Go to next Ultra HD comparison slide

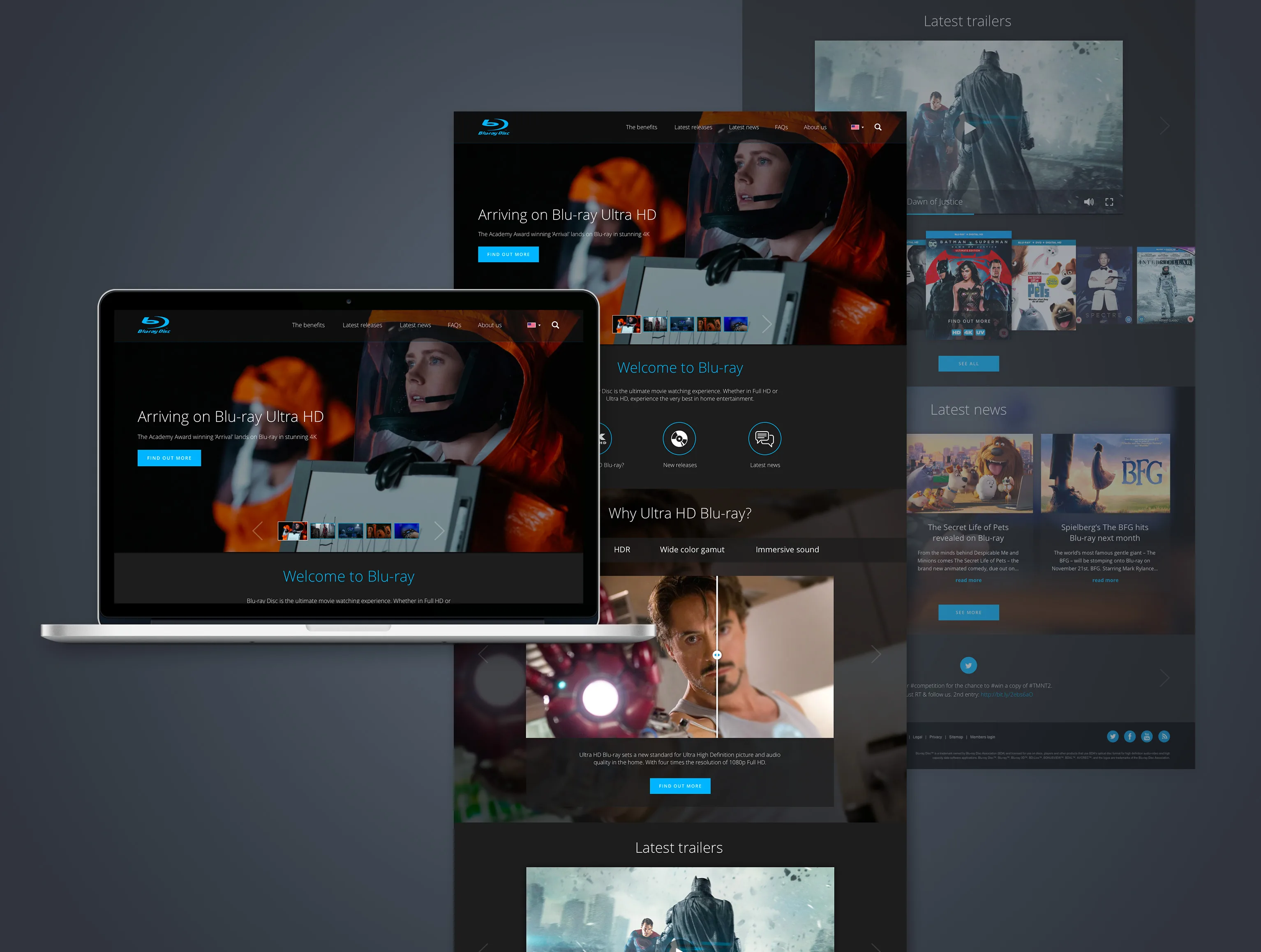[876, 654]
